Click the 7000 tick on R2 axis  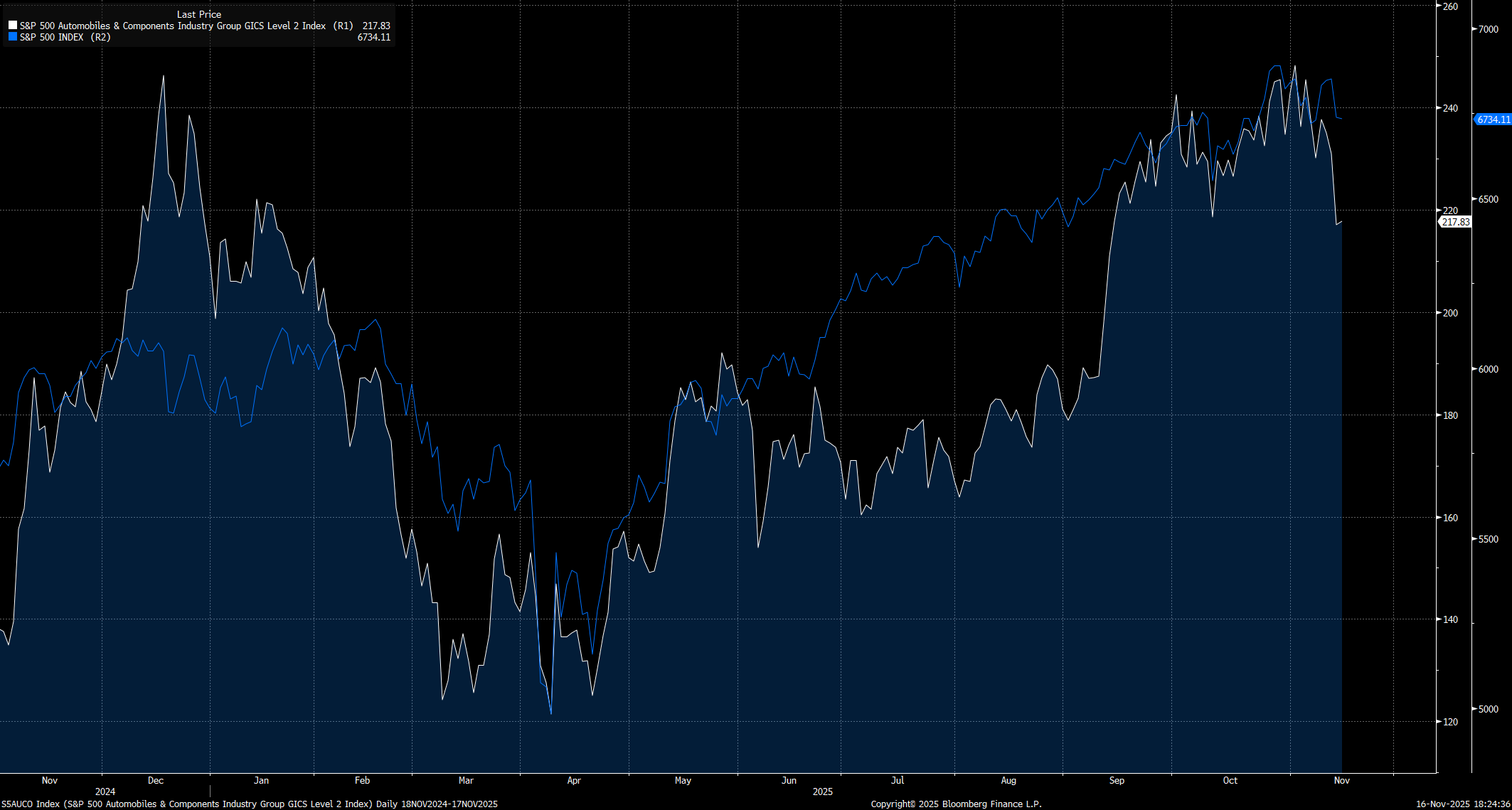(1488, 29)
